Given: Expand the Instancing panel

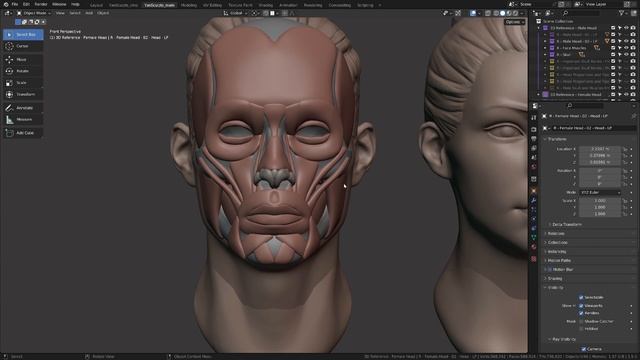Looking at the screenshot, I should [556, 252].
